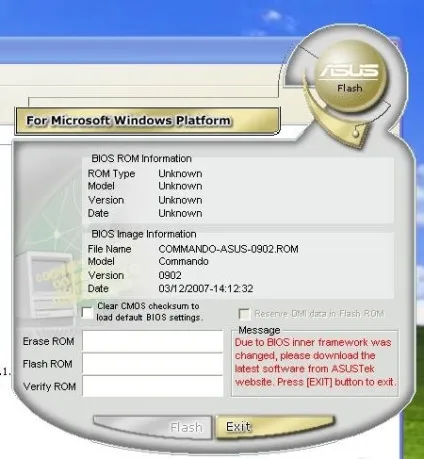Click the For Microsoft Windows Platform banner

pos(148,121)
